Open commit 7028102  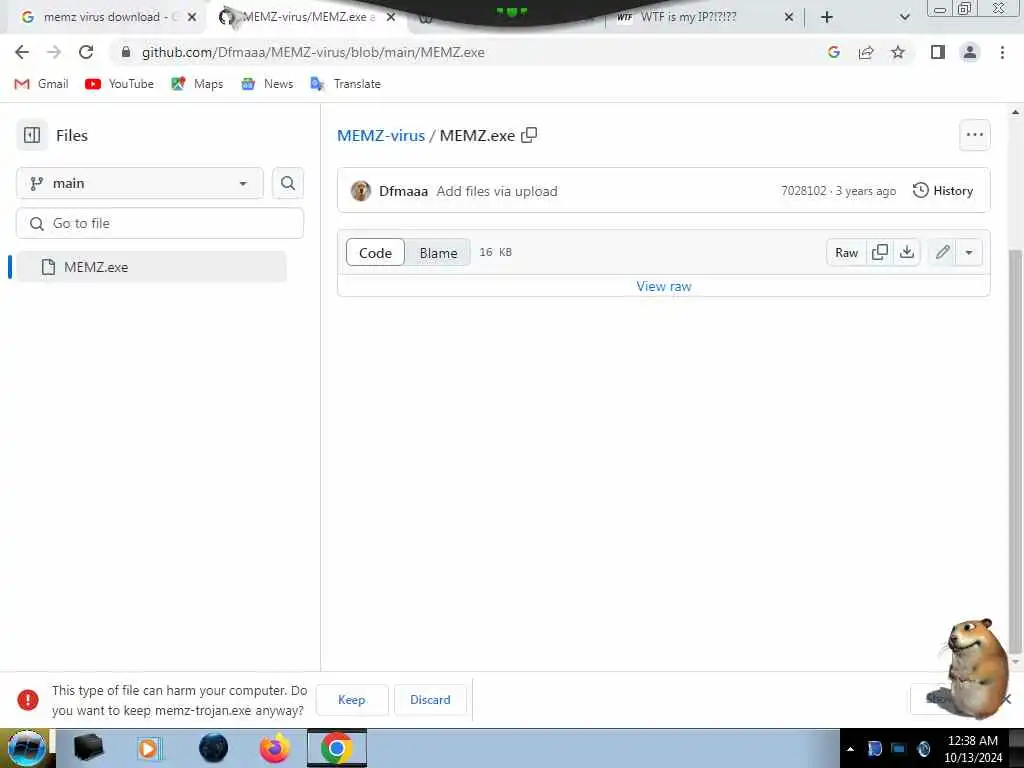(x=803, y=191)
